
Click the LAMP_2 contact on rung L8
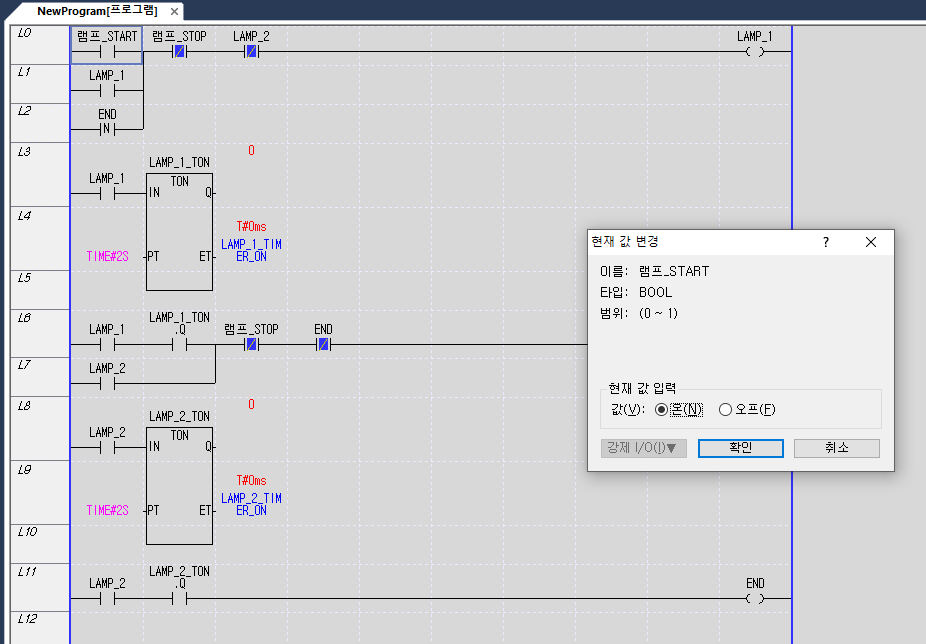point(107,447)
